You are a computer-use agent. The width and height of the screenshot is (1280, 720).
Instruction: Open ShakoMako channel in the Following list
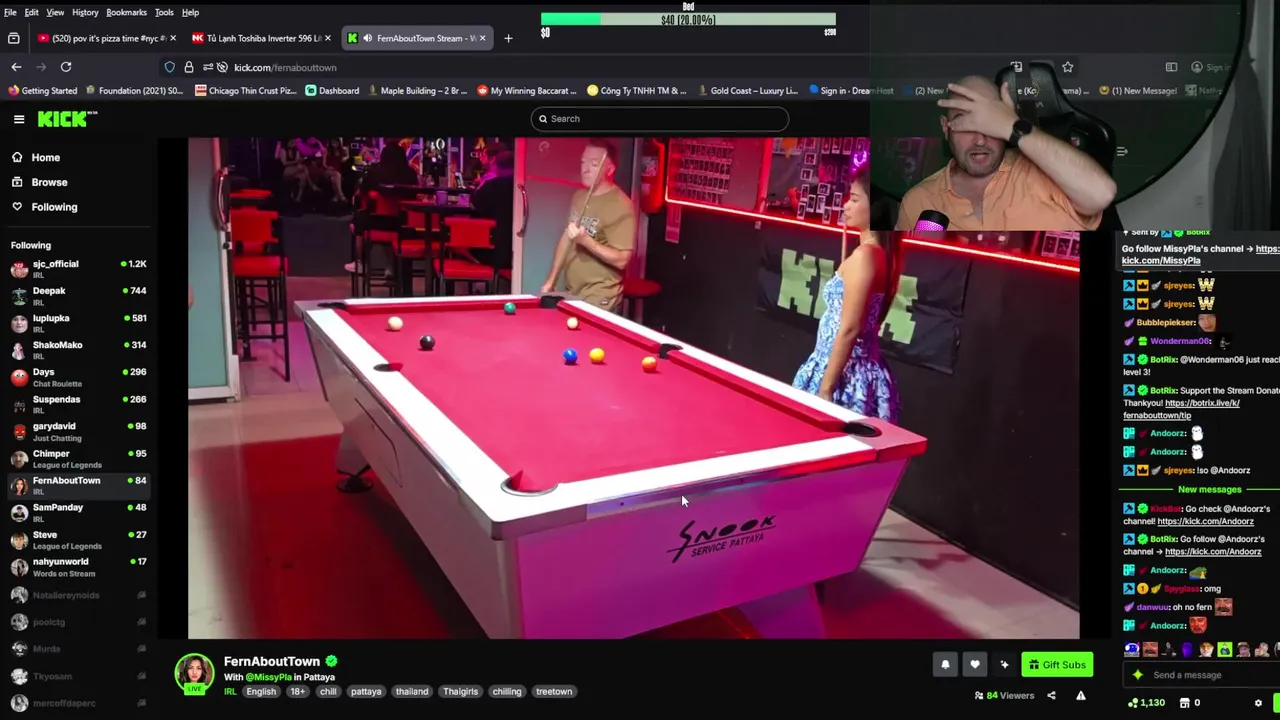78,349
